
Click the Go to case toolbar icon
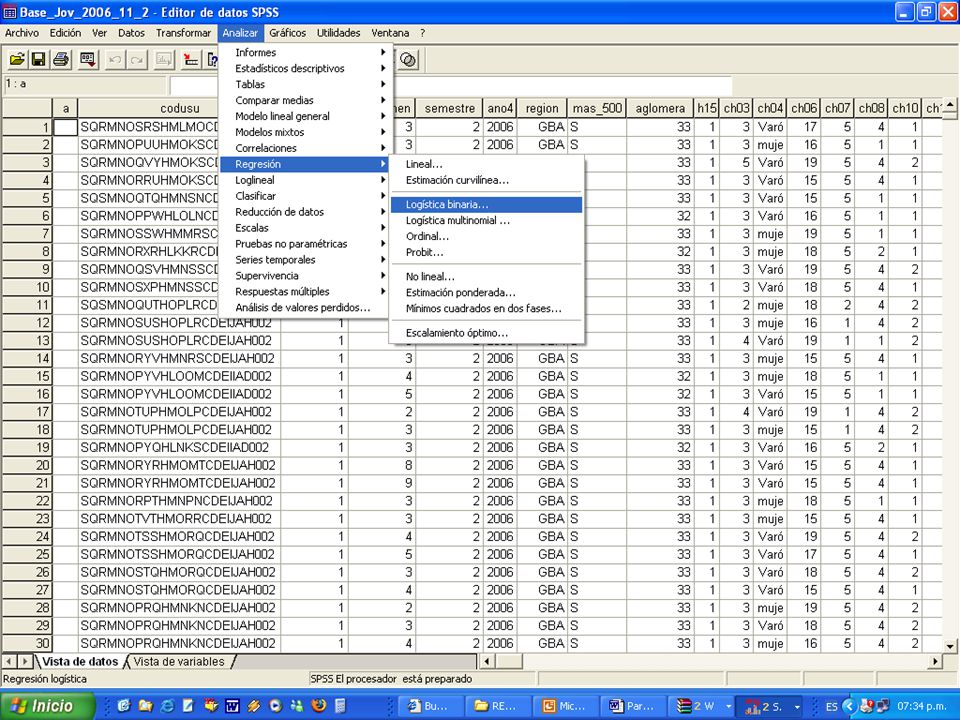tap(191, 59)
